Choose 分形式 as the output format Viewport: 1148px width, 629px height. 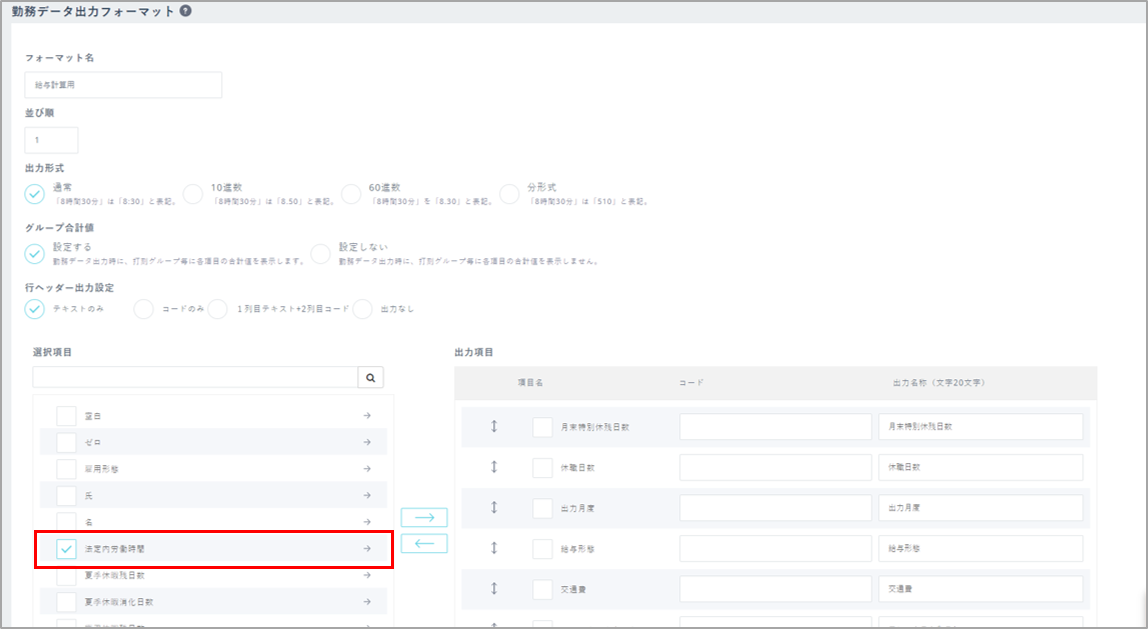click(510, 193)
